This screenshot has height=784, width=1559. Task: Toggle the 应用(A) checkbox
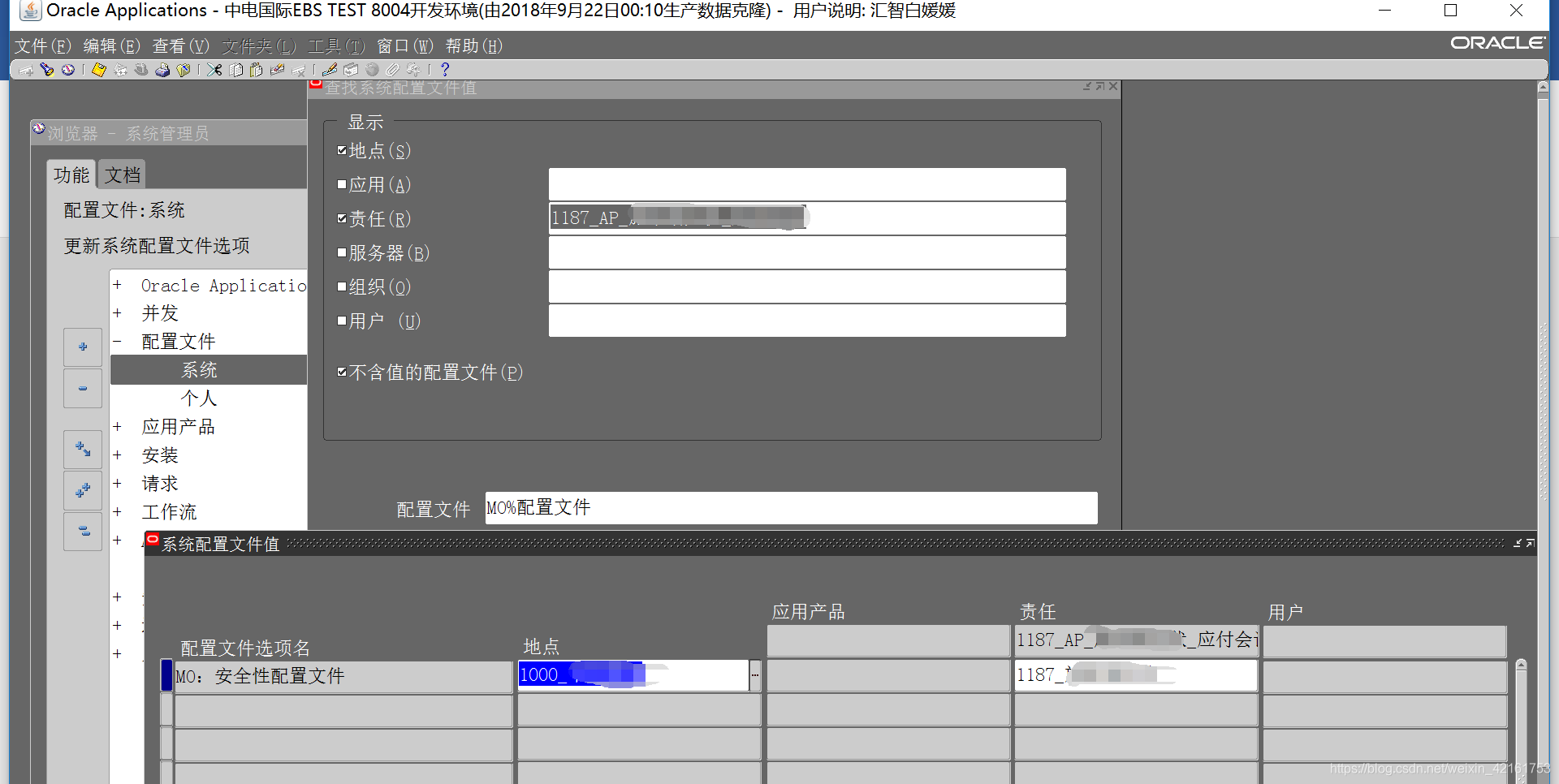pyautogui.click(x=342, y=184)
